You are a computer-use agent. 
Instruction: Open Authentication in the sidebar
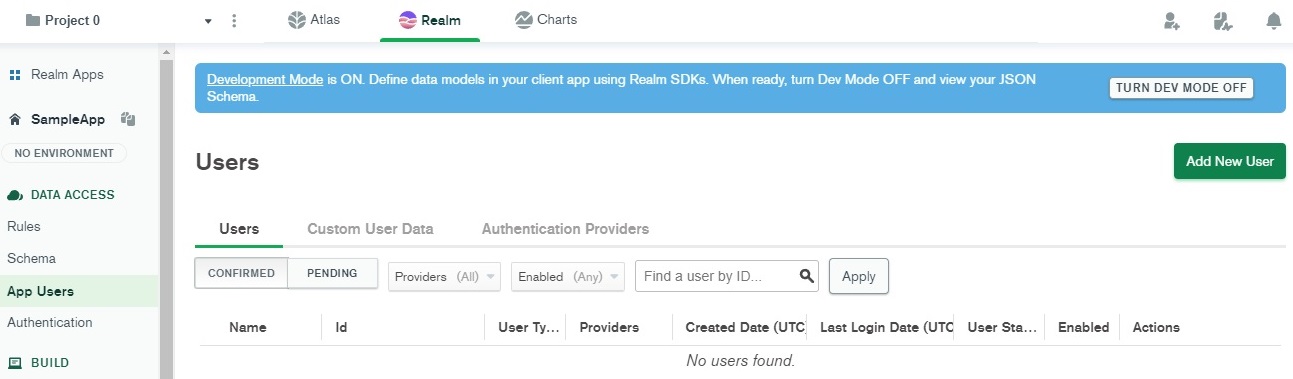[50, 323]
